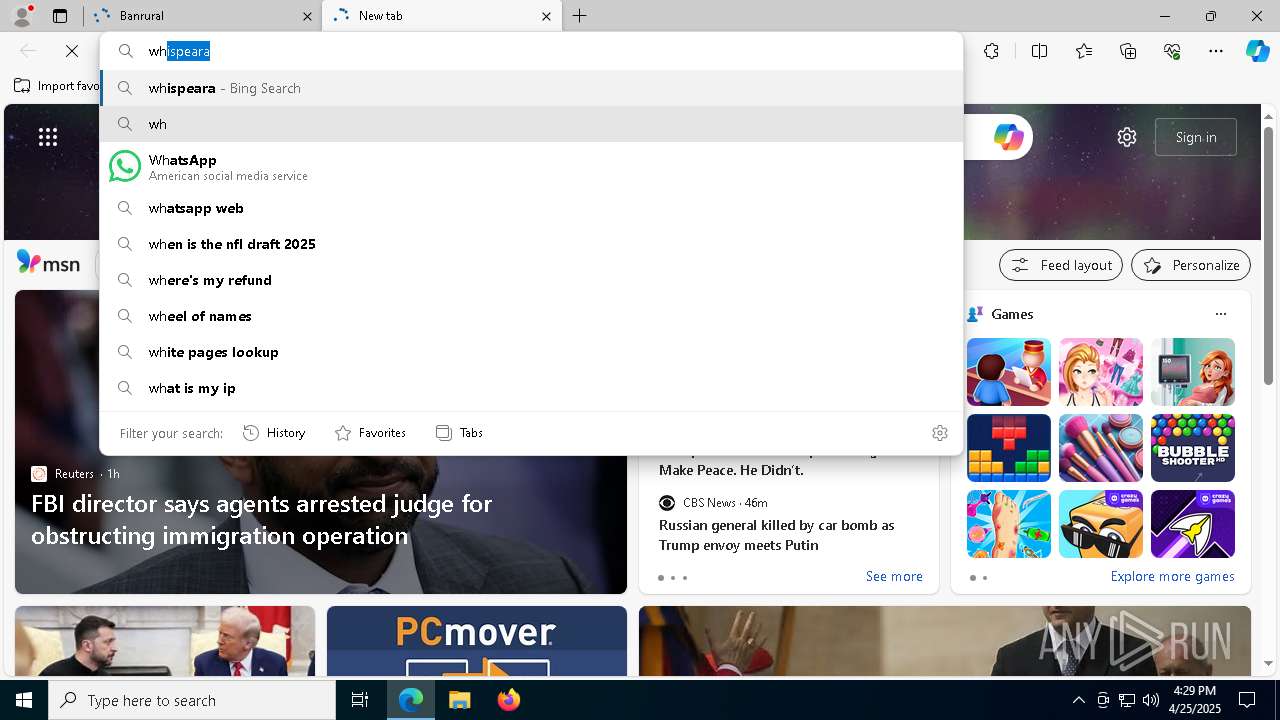
Task: Launch Copilot from the toolbar
Action: click(x=1257, y=51)
